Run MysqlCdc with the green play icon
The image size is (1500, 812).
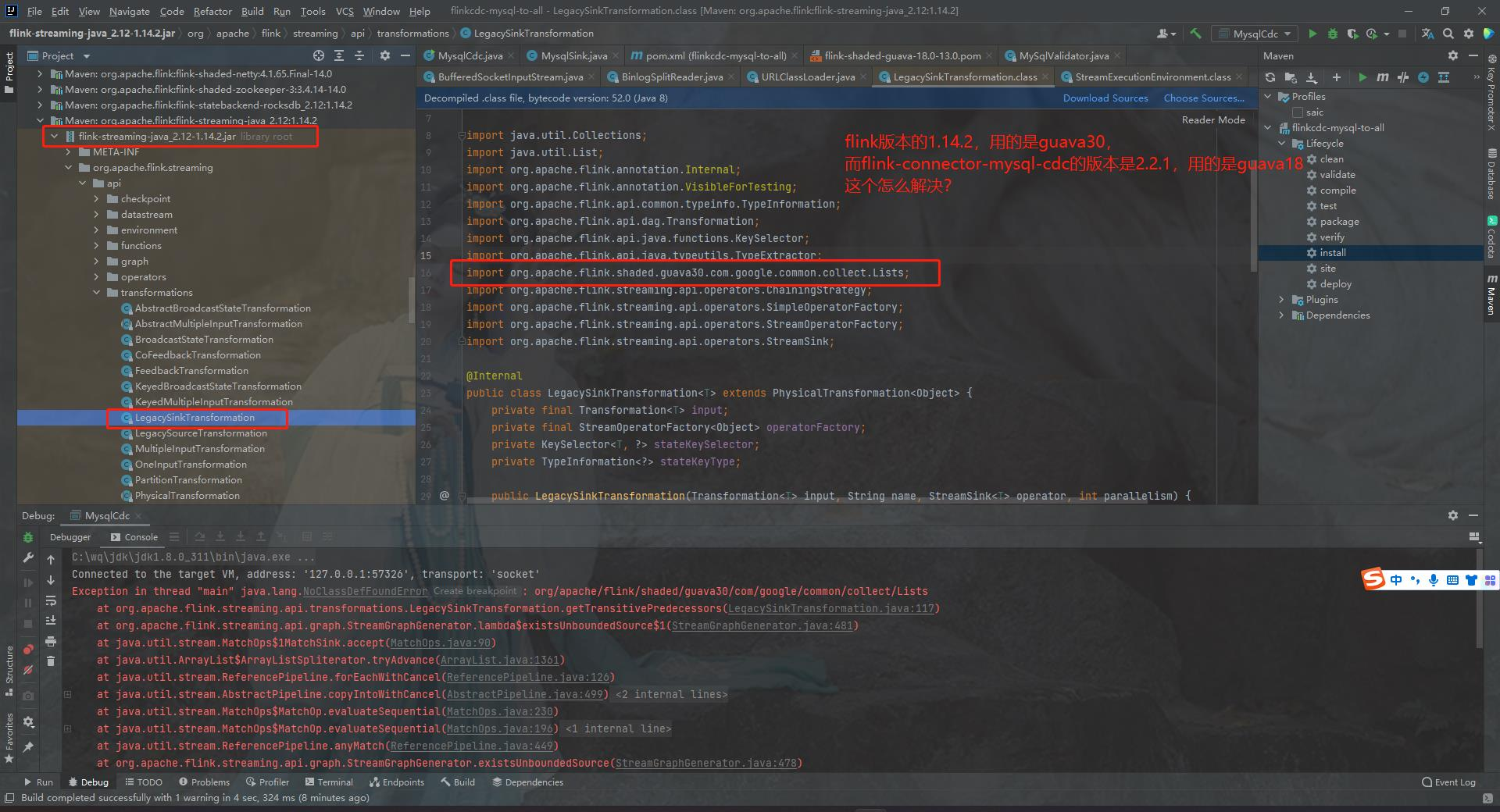pos(1312,34)
